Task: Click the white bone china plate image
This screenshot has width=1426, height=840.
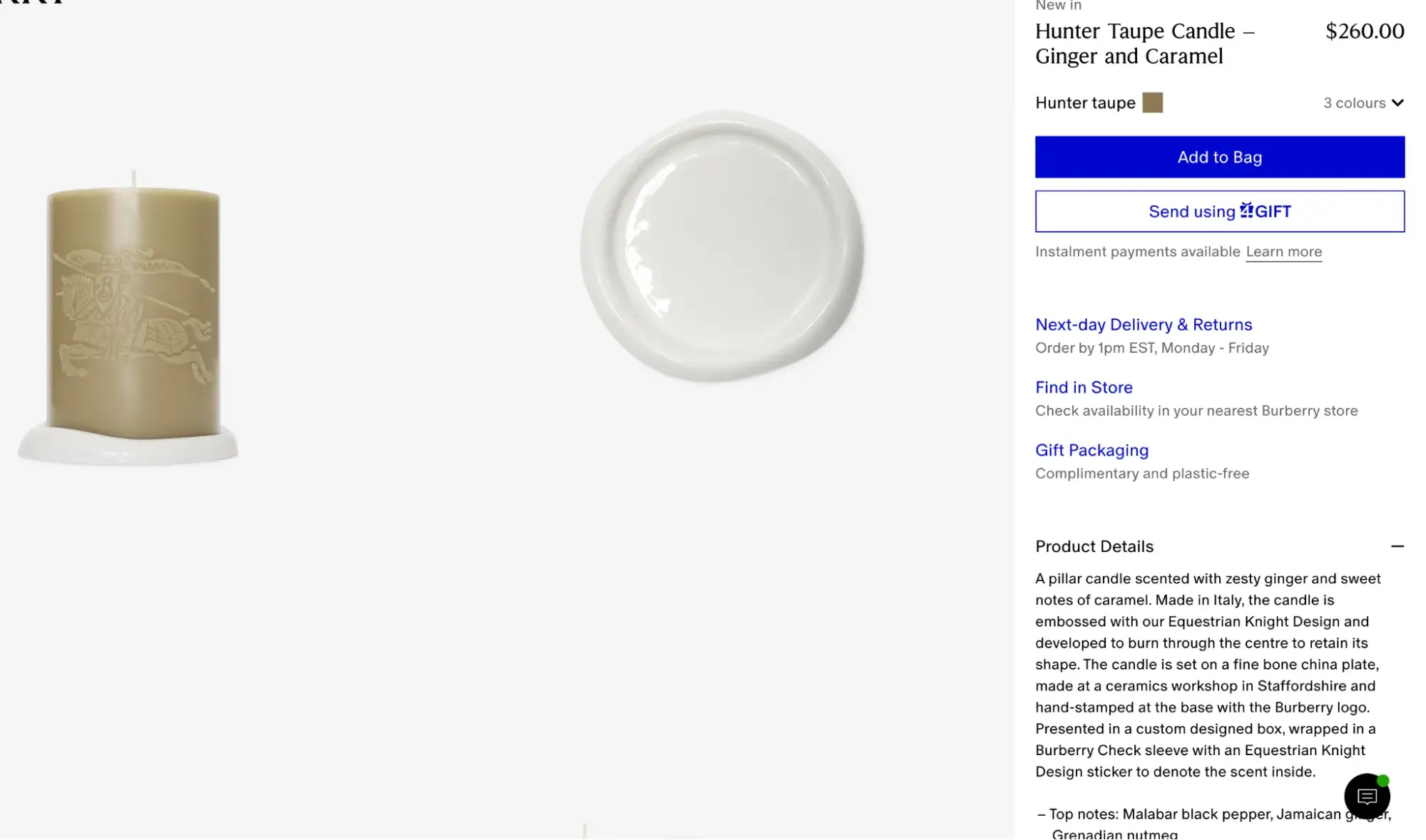Action: click(722, 246)
